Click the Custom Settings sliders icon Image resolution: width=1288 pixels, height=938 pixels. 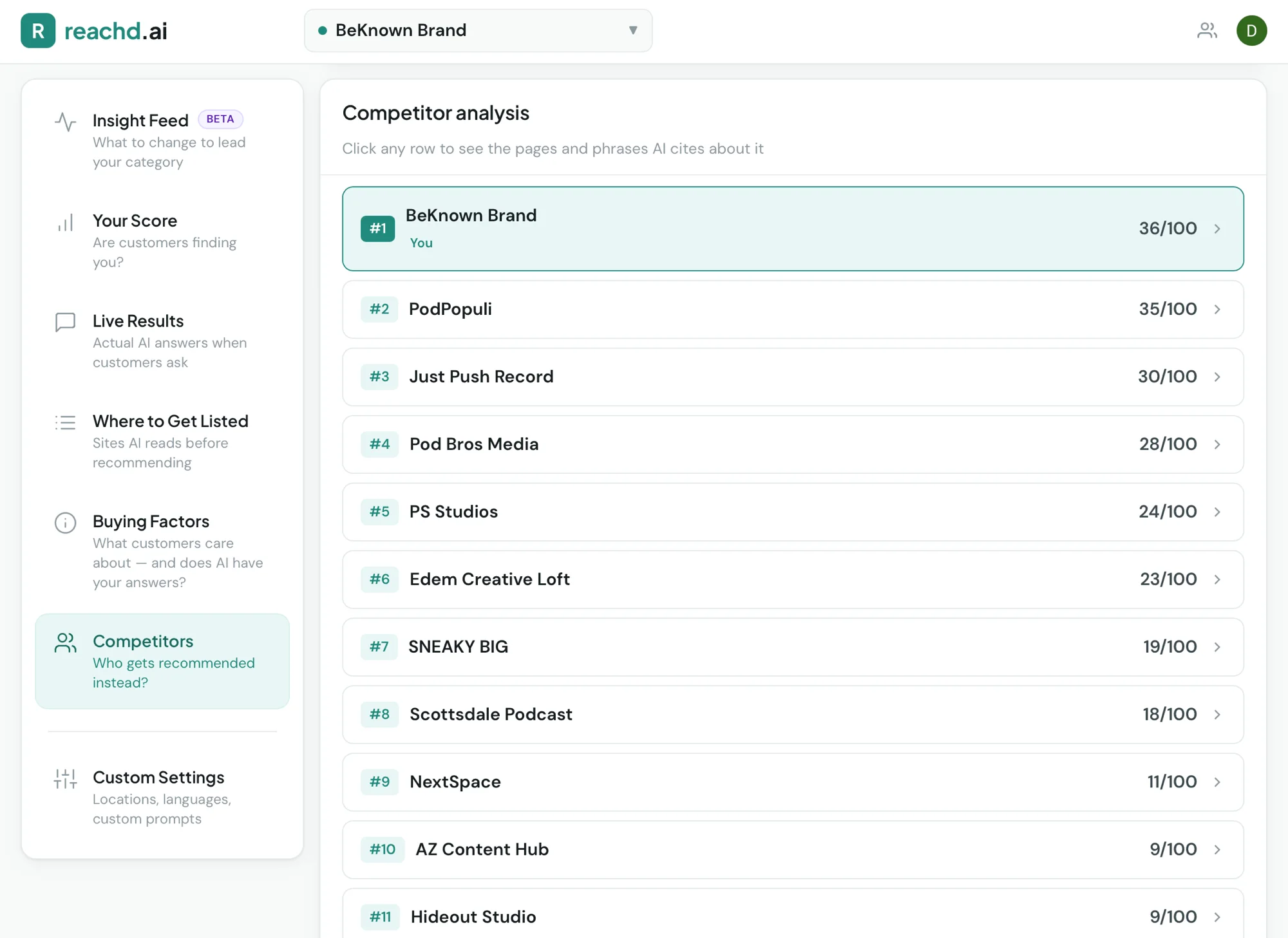65,778
